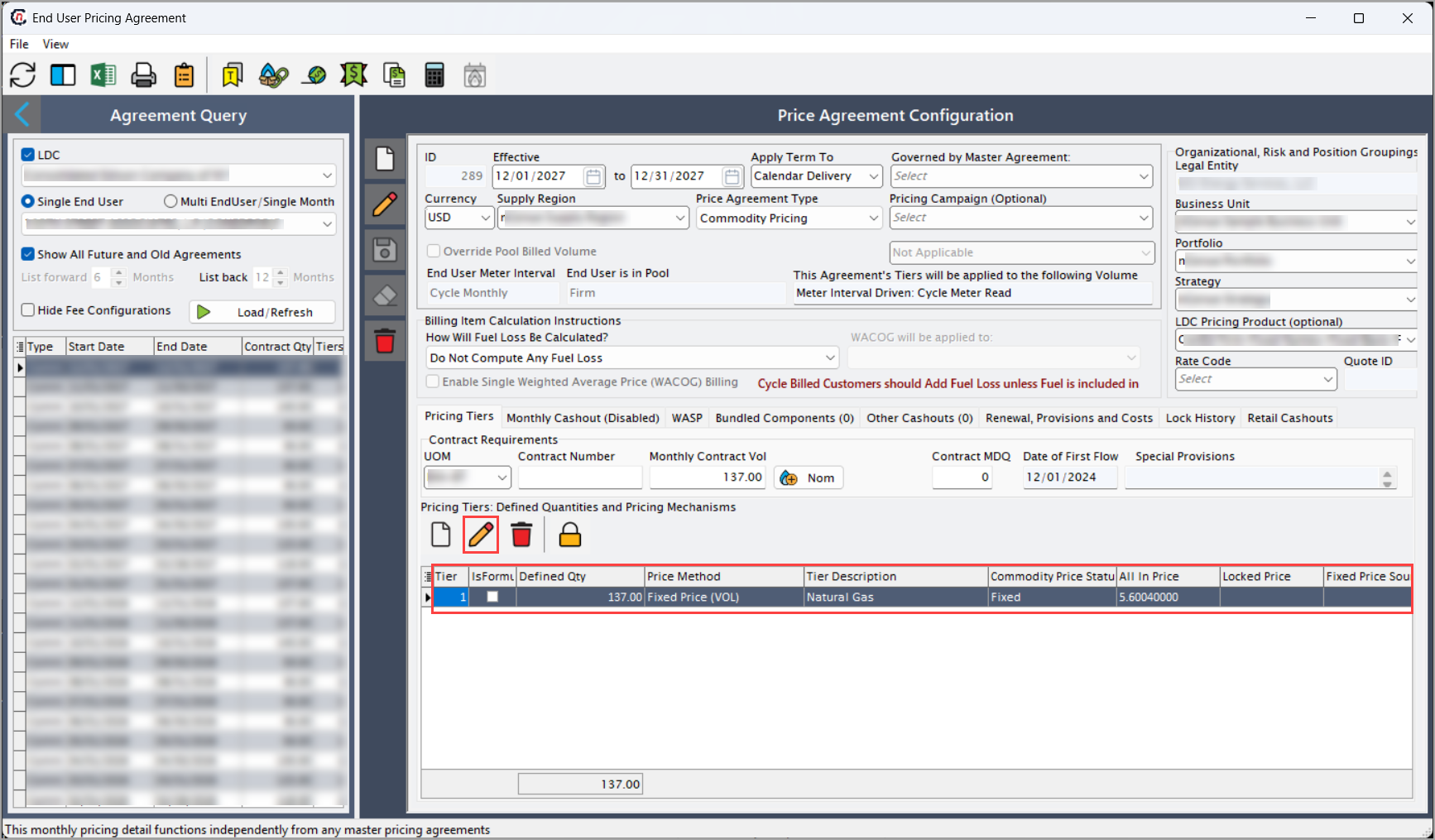Open the Apply Term To dropdown
Viewport: 1435px width, 840px height.
point(873,176)
